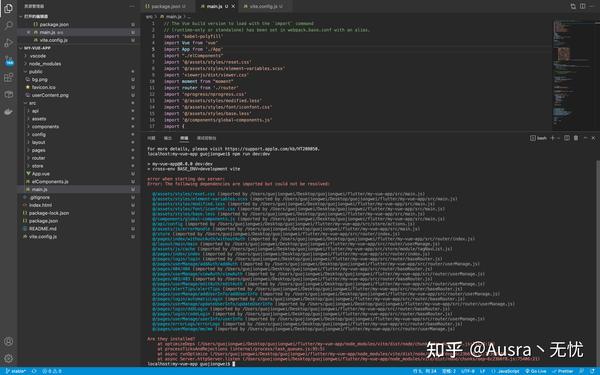Image resolution: width=600 pixels, height=375 pixels.
Task: Open editor More Actions menu
Action: coord(592,7)
